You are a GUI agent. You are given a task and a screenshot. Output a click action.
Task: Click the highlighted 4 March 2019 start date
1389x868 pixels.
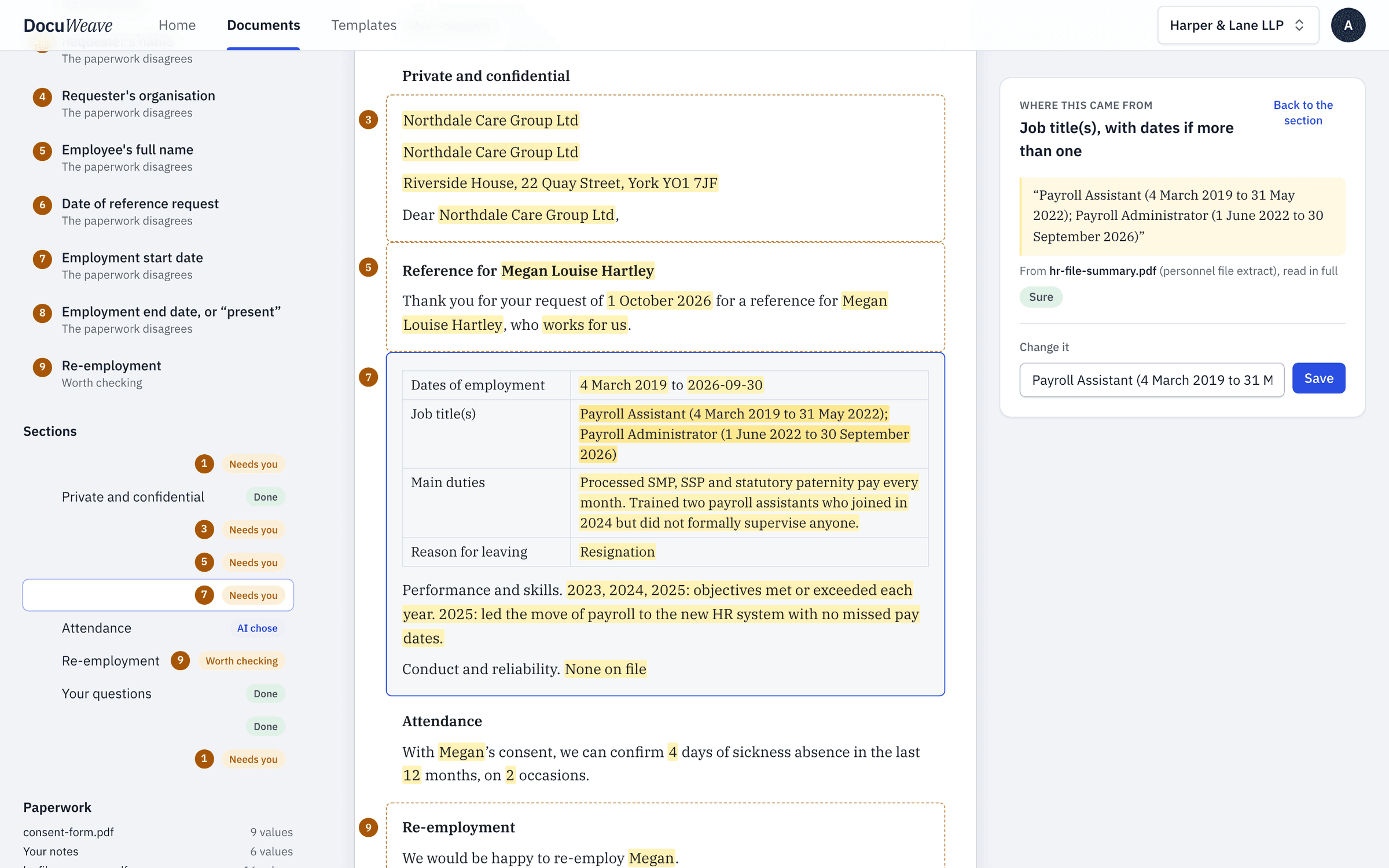tap(623, 385)
